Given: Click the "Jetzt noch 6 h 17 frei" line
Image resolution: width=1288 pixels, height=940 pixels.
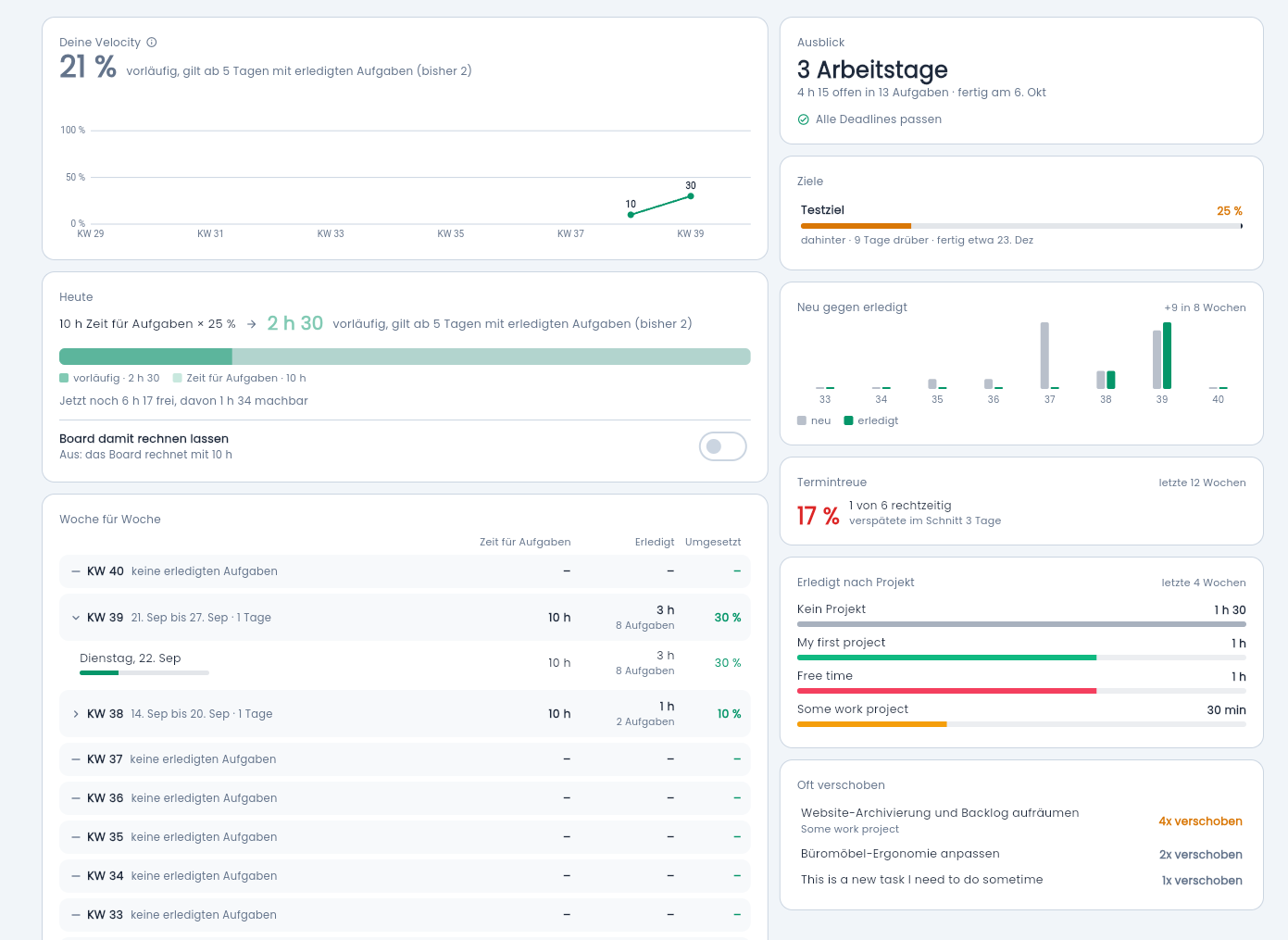Looking at the screenshot, I should [183, 401].
